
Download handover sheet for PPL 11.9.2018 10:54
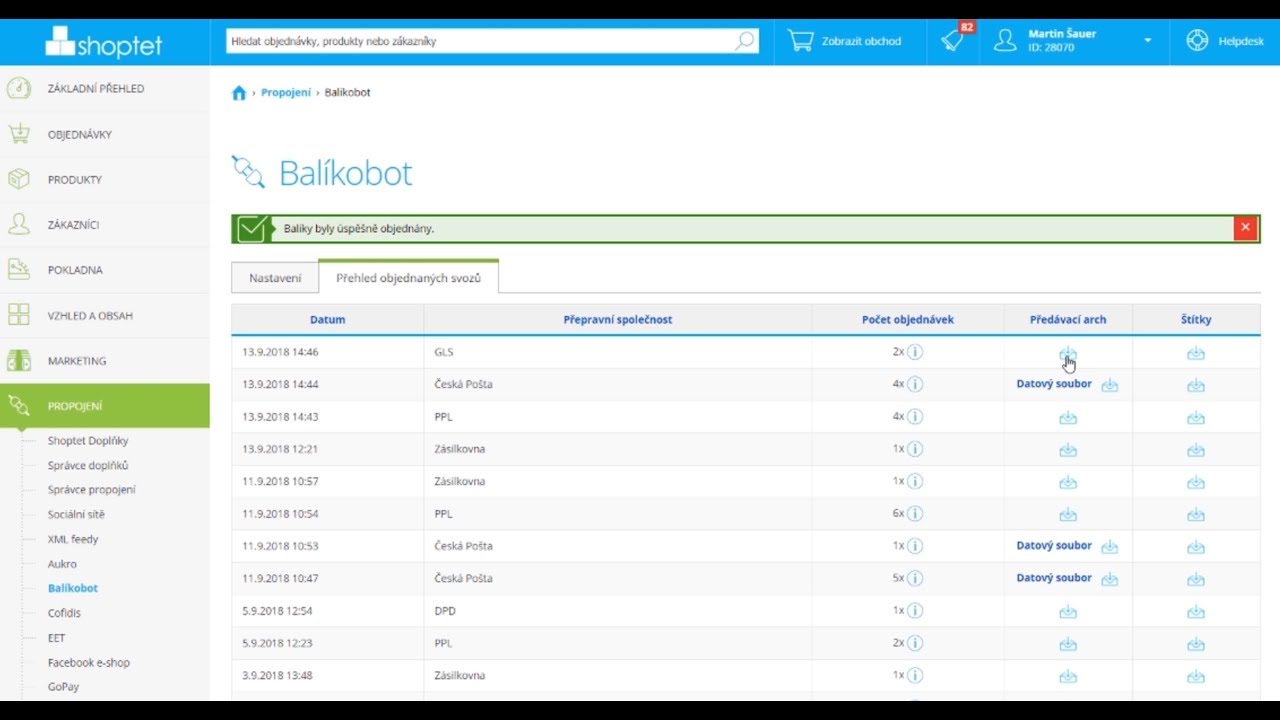pos(1068,514)
